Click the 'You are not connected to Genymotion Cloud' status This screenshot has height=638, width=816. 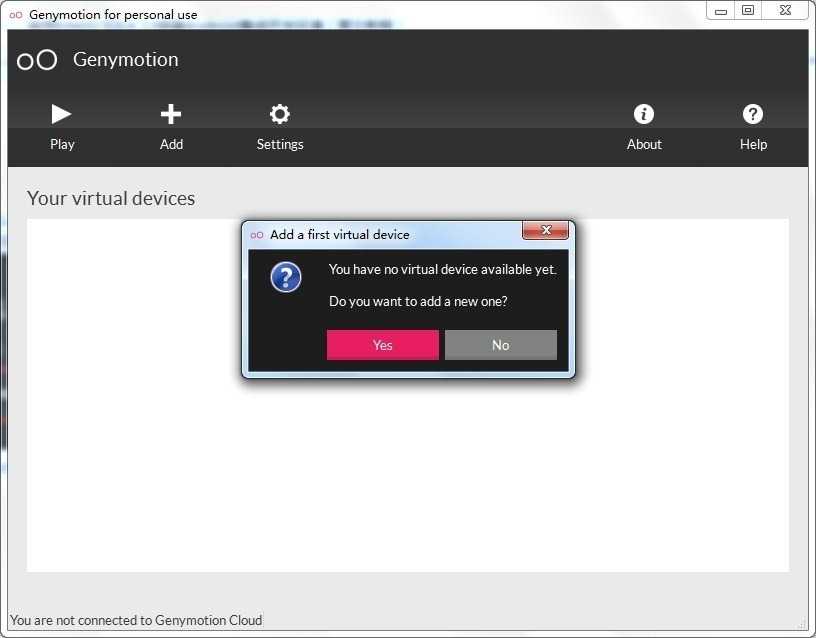[136, 620]
